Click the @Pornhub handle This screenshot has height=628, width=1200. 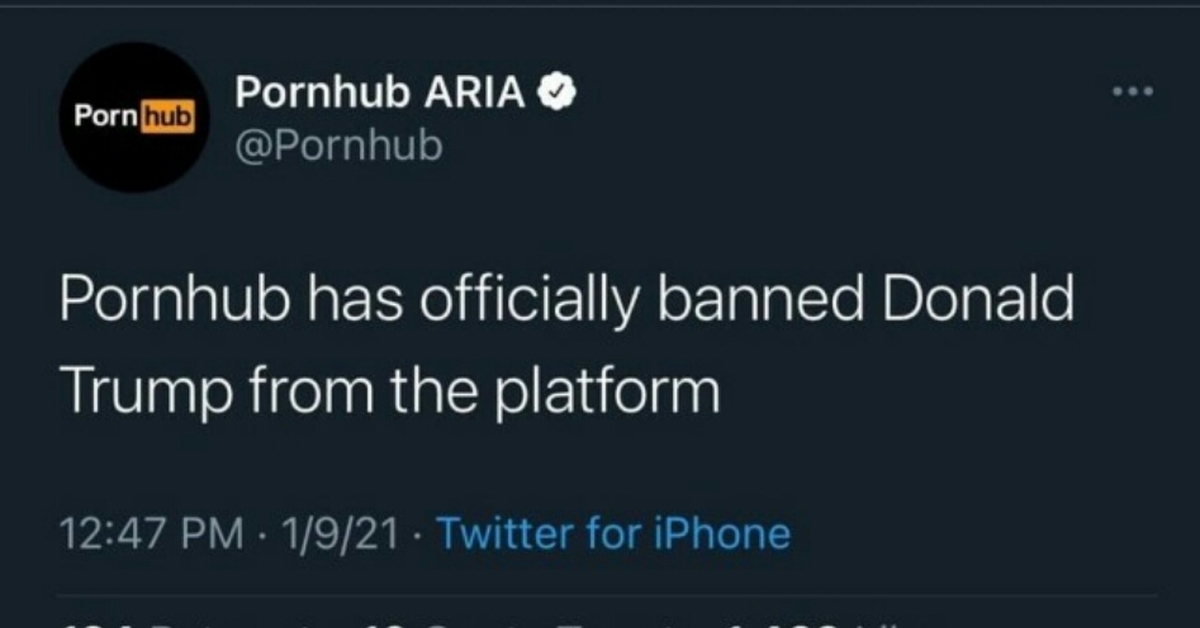click(337, 146)
